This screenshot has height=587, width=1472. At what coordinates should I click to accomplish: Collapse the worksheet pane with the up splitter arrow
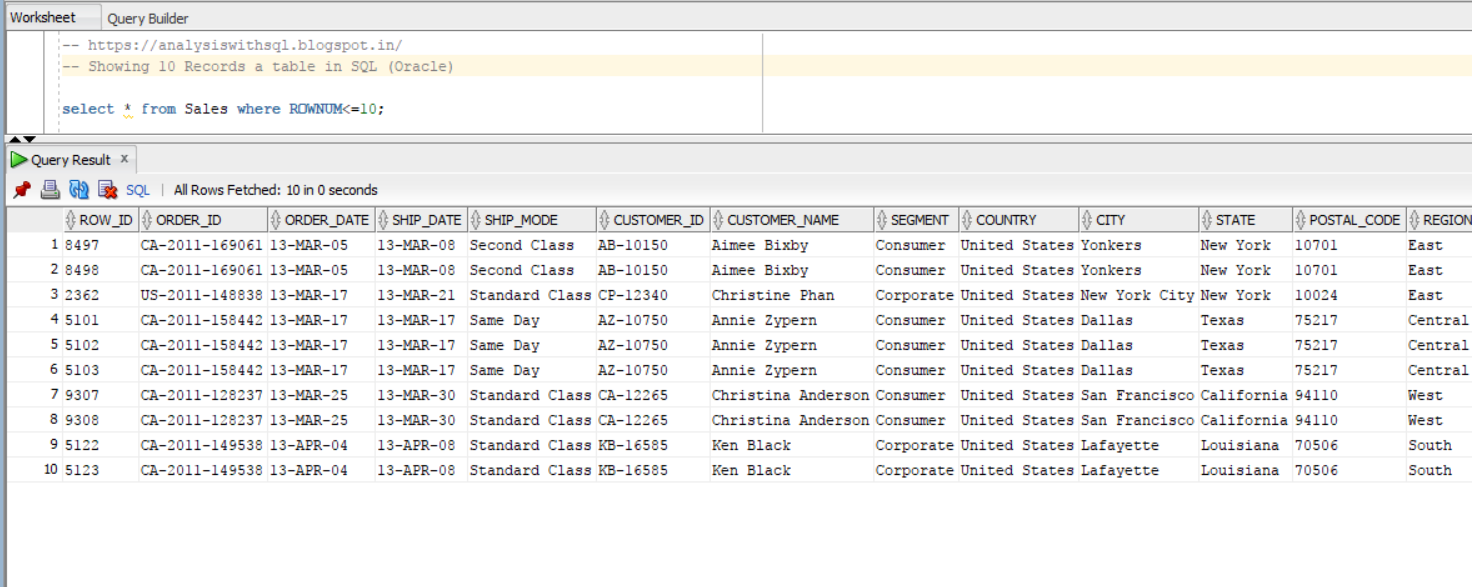pyautogui.click(x=13, y=140)
